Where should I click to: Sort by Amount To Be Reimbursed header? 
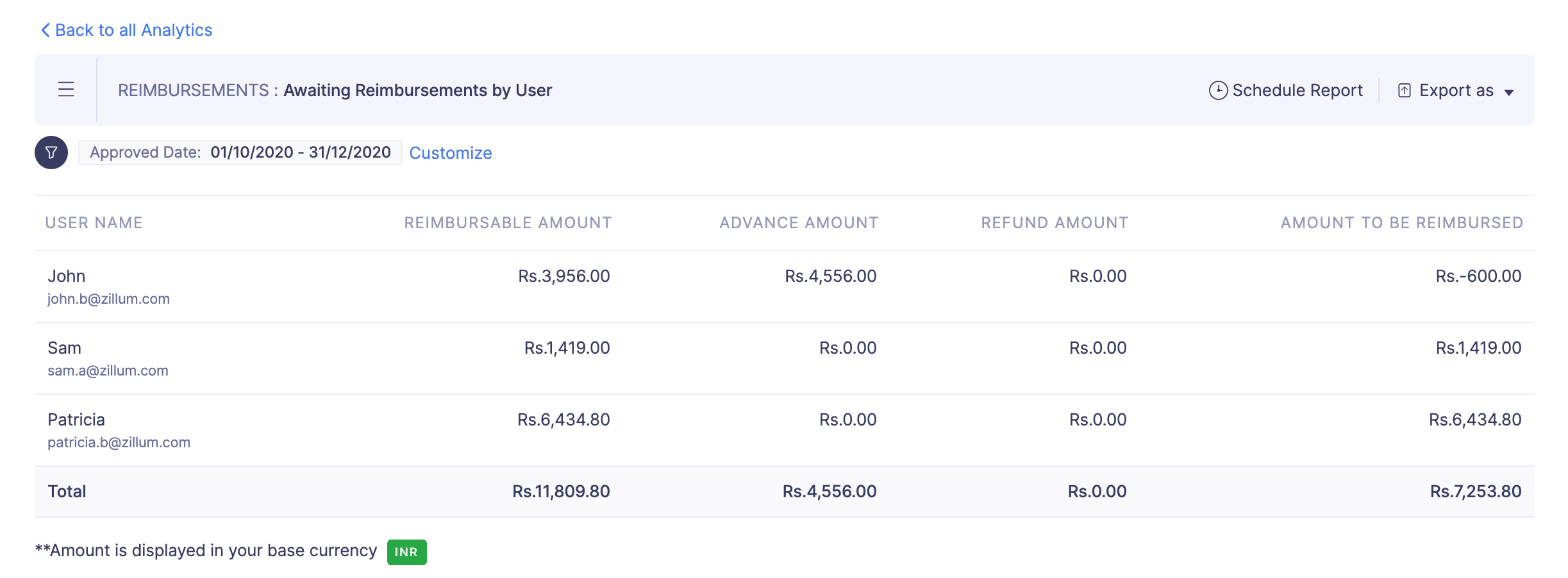1401,222
